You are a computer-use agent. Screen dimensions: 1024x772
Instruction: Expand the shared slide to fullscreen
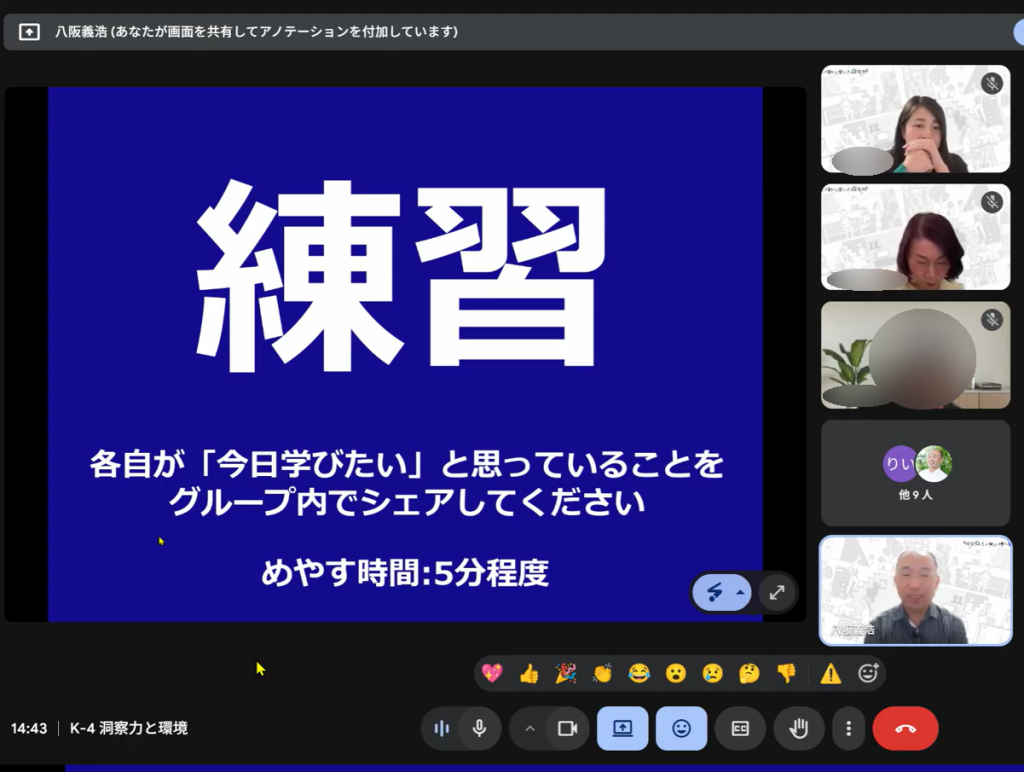coord(777,593)
